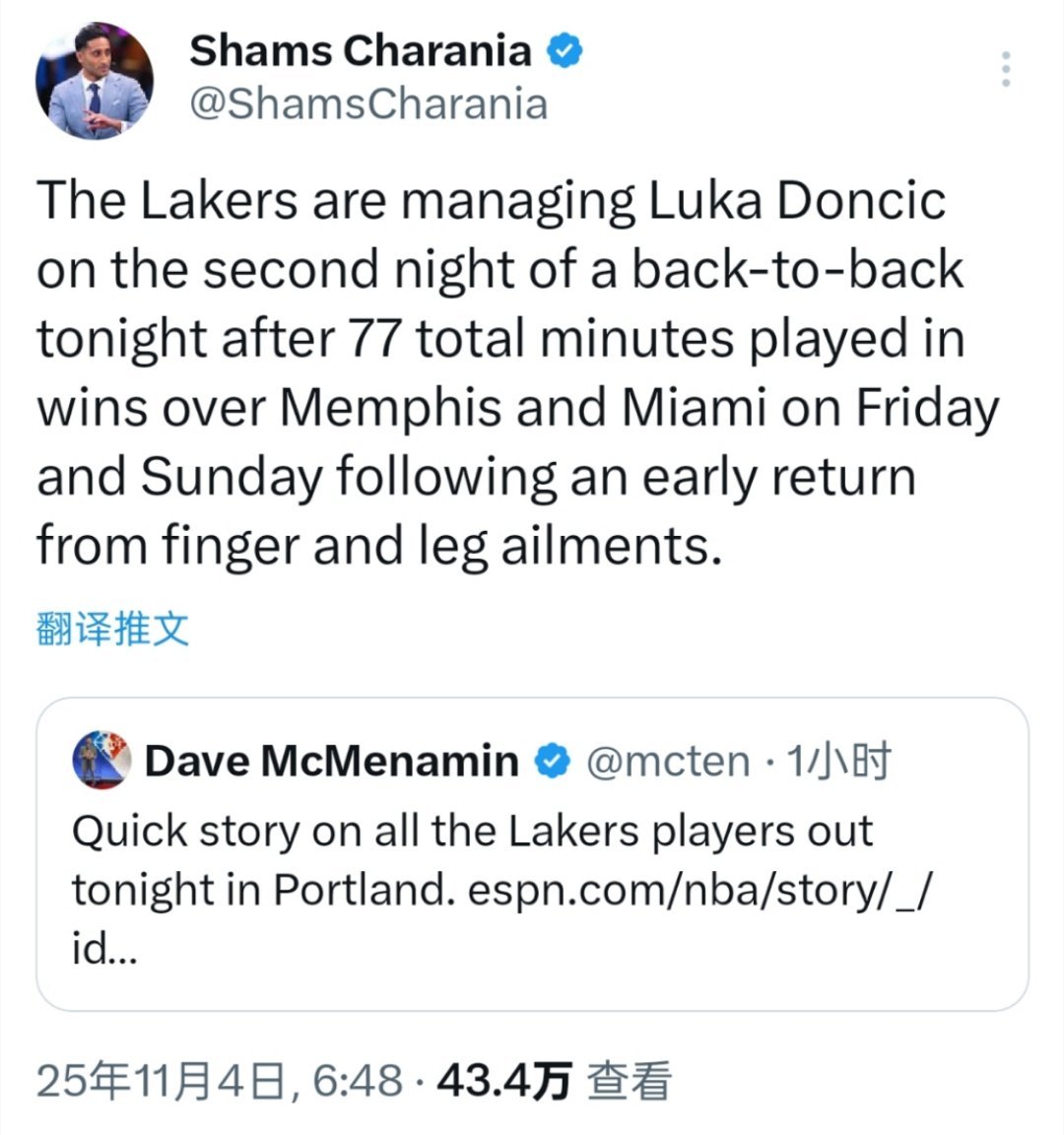Open the @mcten handle

[x=668, y=761]
